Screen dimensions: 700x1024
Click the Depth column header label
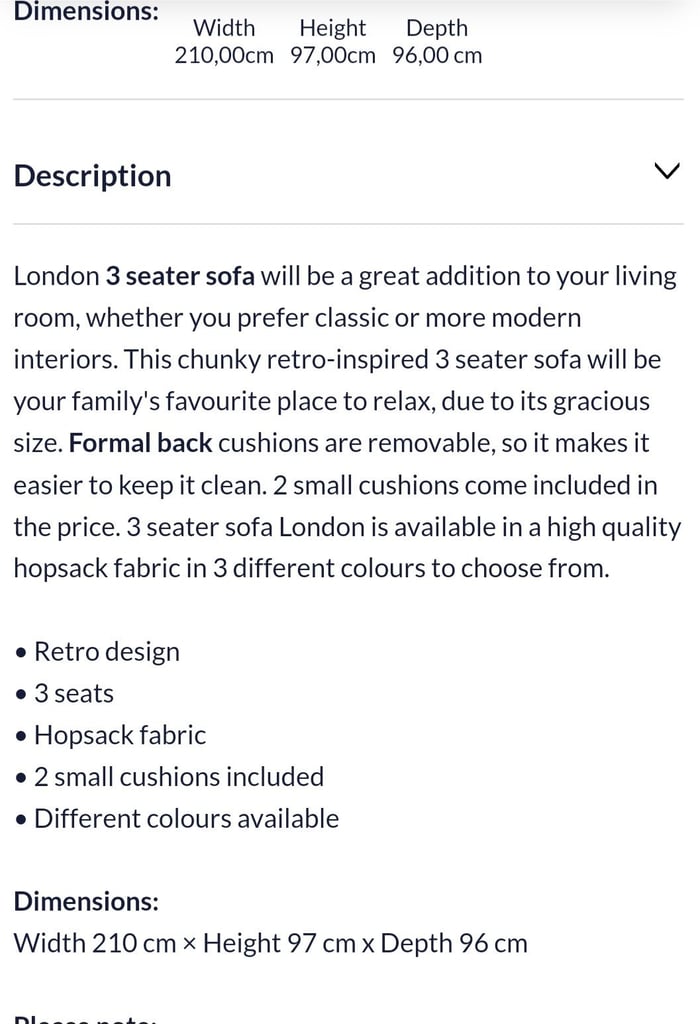pyautogui.click(x=436, y=28)
